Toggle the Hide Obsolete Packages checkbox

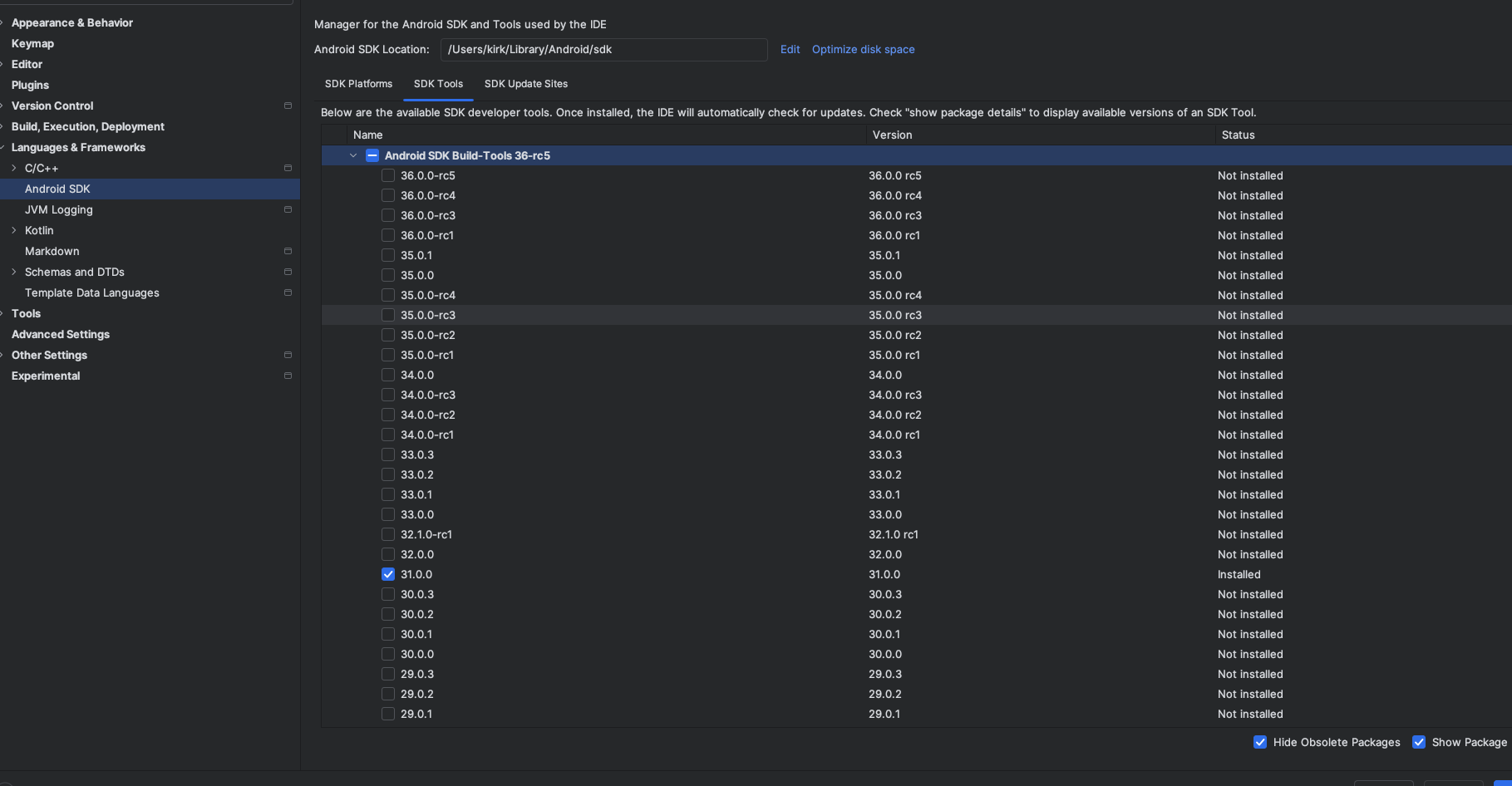1260,742
